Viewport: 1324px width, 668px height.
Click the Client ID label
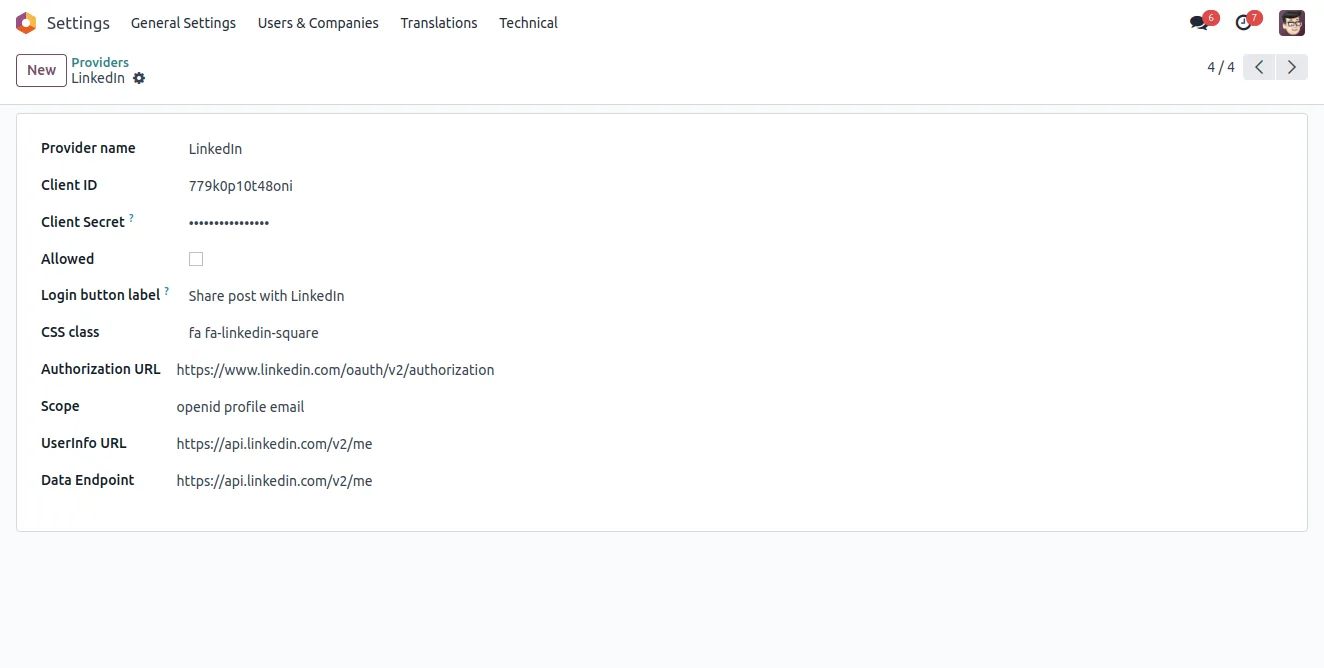[69, 185]
